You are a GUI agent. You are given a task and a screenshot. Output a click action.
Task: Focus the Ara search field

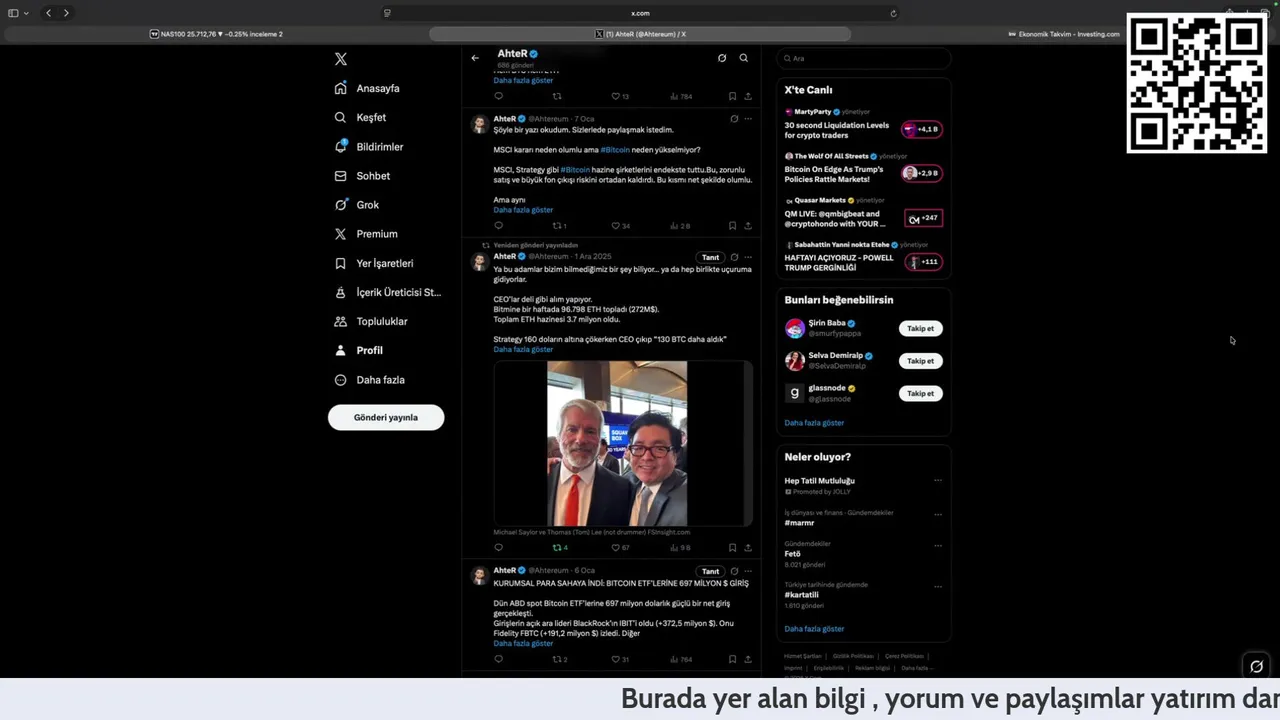point(863,58)
